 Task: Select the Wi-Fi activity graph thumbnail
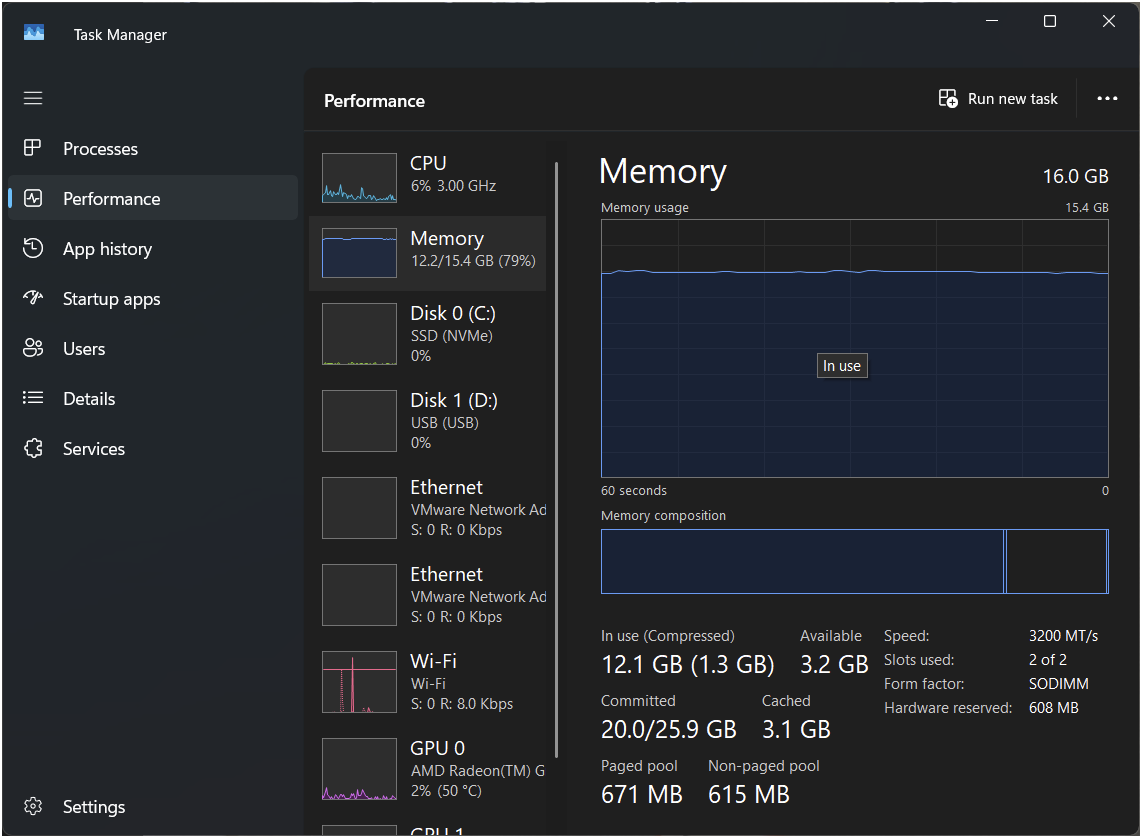point(359,682)
